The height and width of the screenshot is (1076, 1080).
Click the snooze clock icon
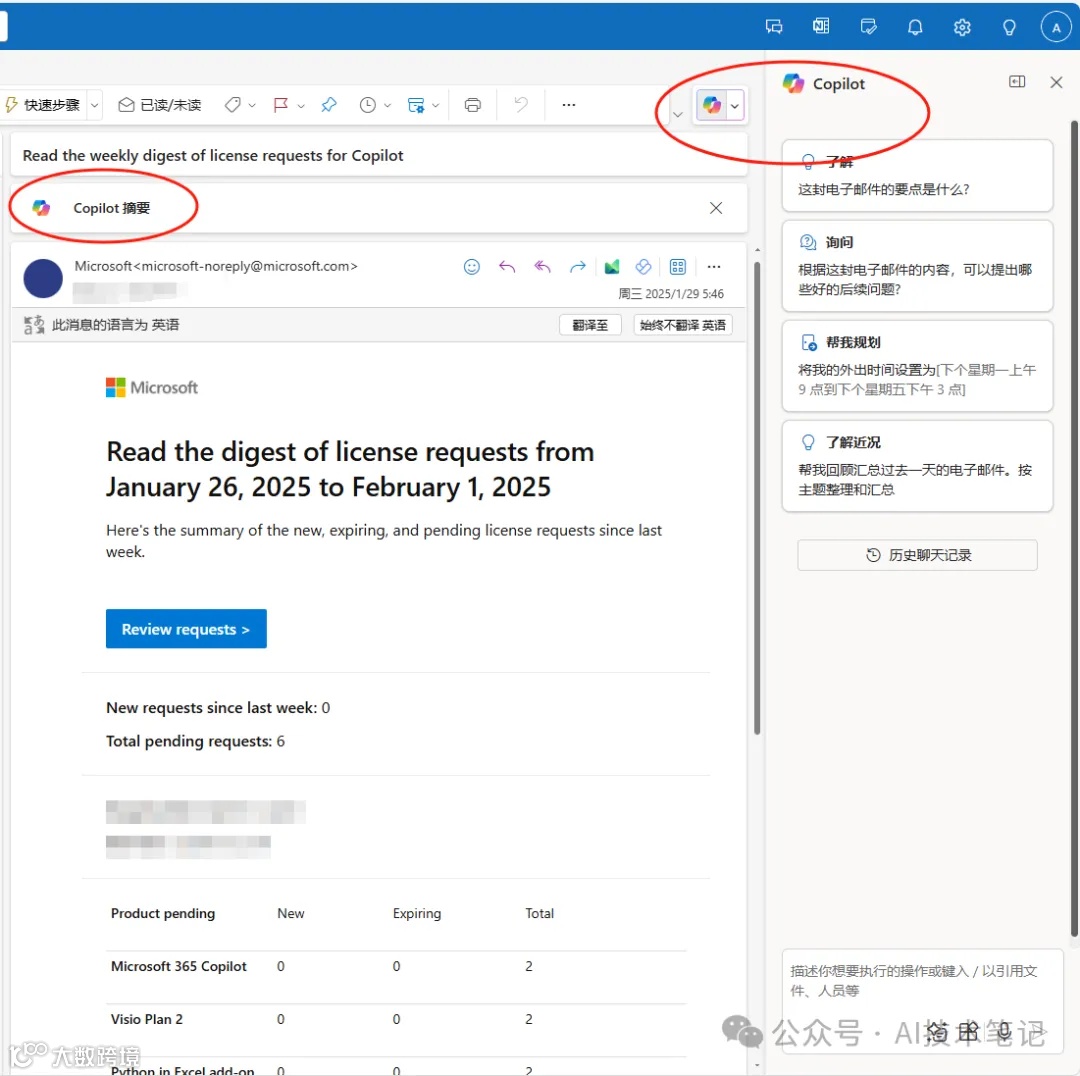[368, 105]
